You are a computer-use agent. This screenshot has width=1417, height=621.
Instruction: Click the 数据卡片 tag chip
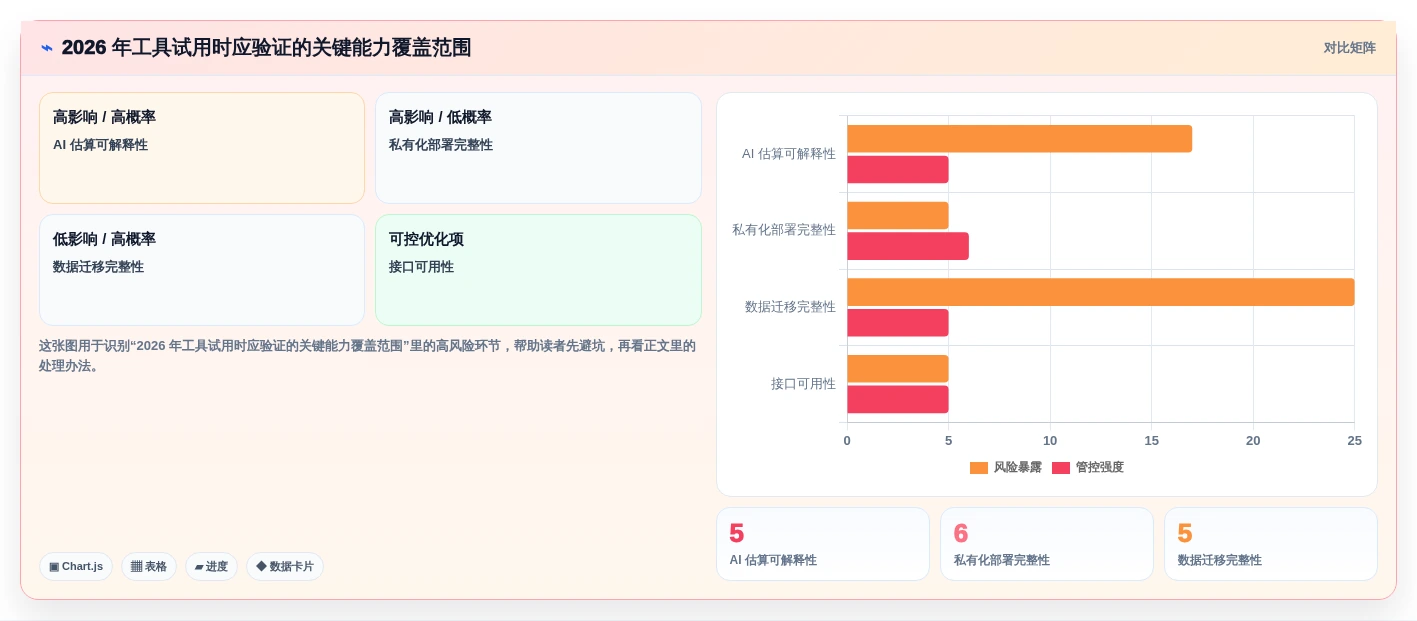[x=285, y=566]
